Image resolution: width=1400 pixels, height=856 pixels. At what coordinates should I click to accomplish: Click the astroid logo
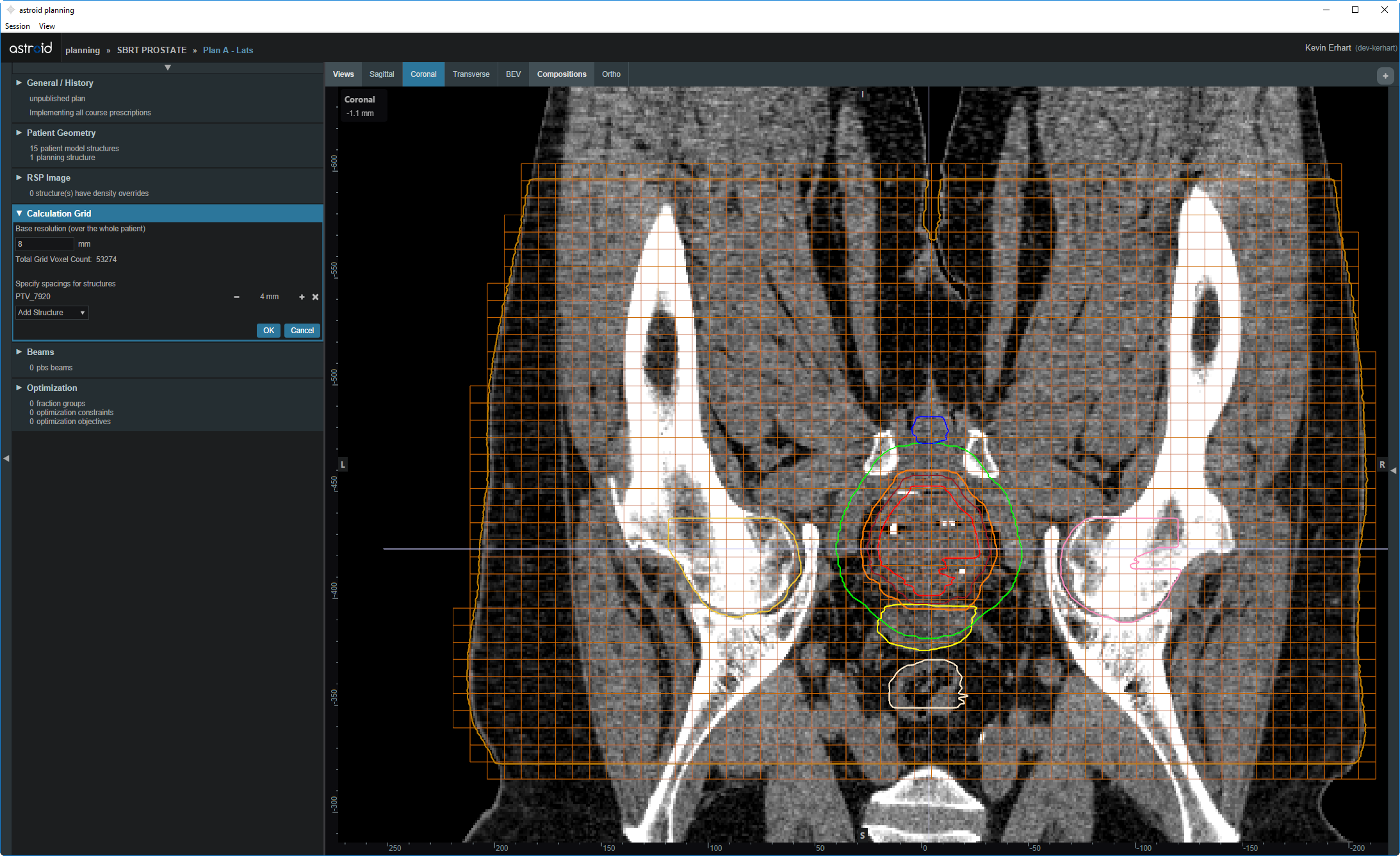31,49
